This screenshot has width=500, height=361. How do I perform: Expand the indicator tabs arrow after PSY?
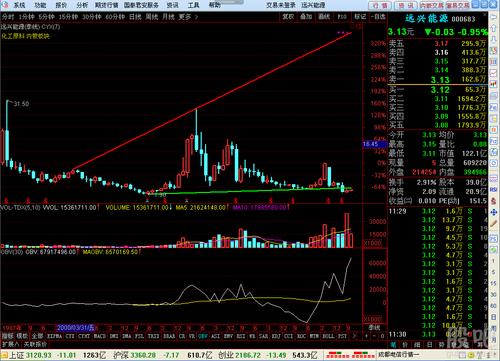coord(354,336)
